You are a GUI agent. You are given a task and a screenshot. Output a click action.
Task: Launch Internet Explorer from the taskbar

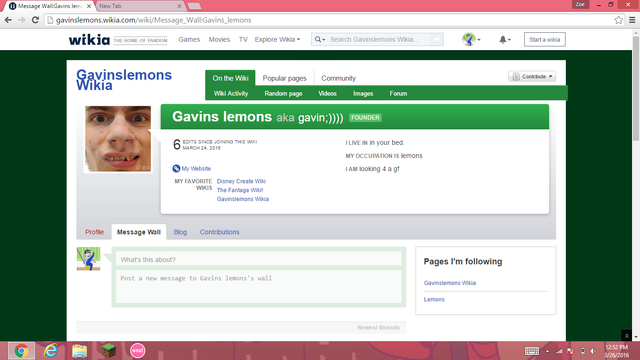coord(51,351)
